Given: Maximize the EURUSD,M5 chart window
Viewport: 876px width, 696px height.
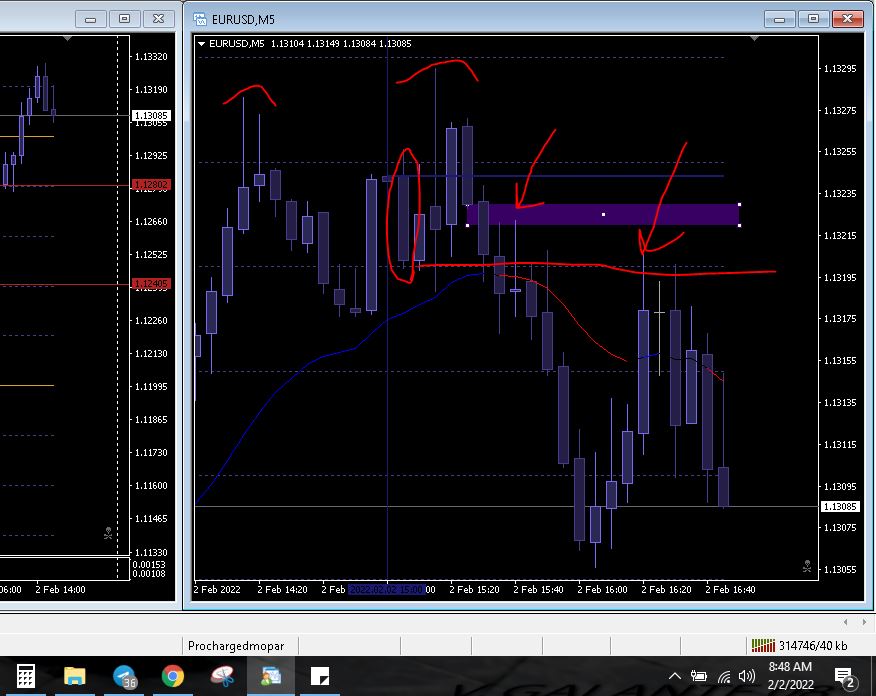Looking at the screenshot, I should coord(813,19).
